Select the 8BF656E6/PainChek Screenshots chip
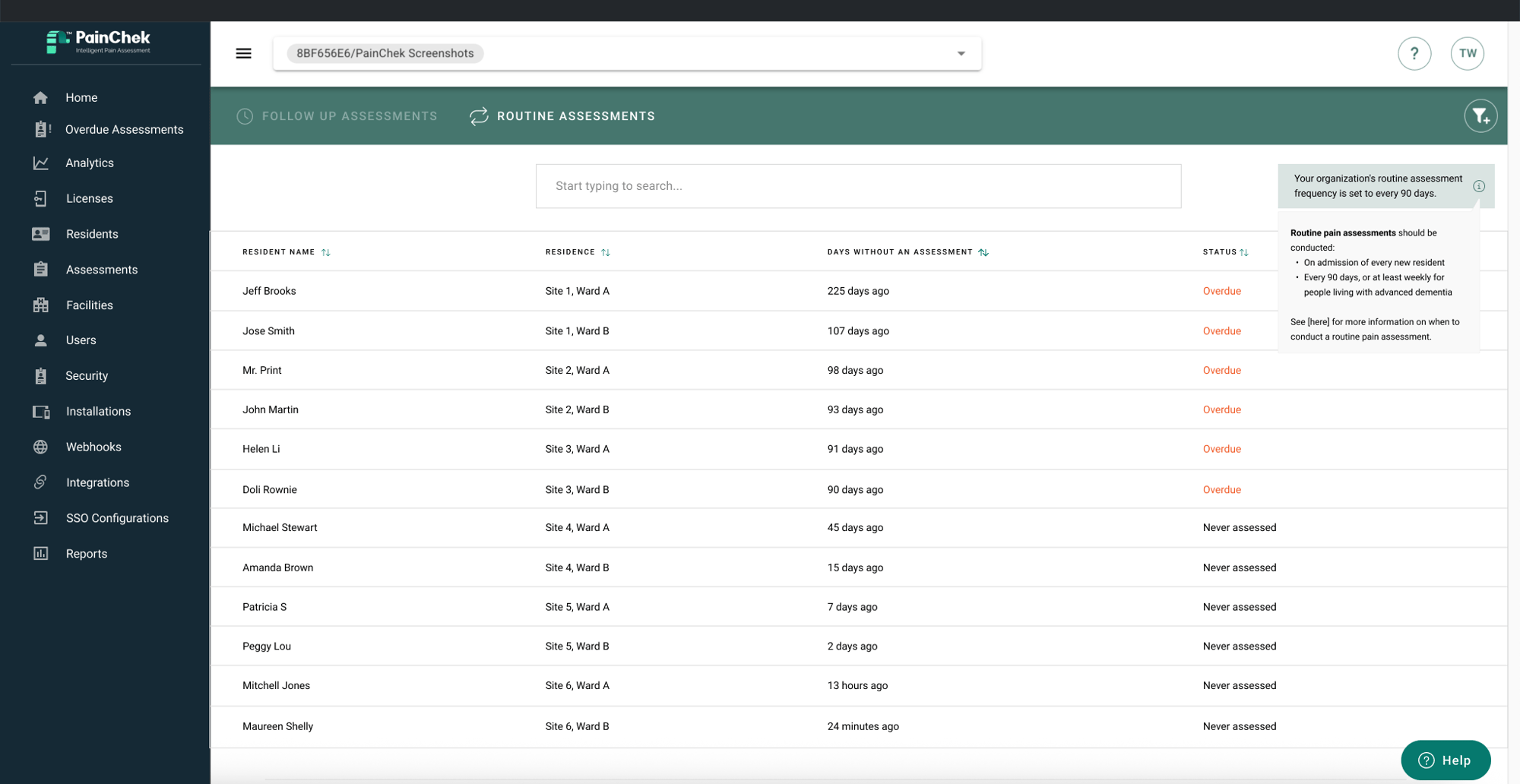The image size is (1520, 784). (385, 53)
